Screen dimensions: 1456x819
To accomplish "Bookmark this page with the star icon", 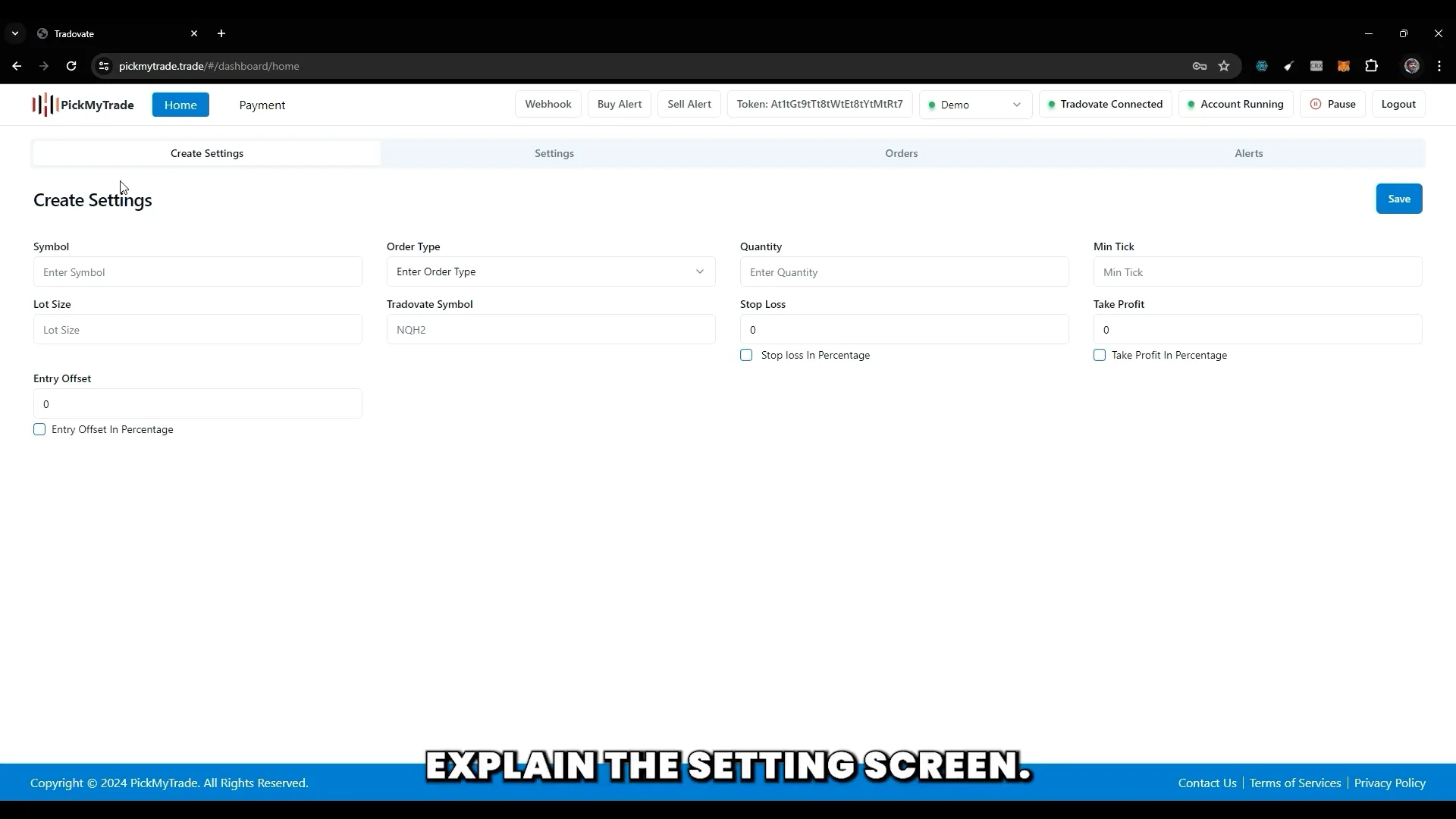I will (x=1224, y=66).
